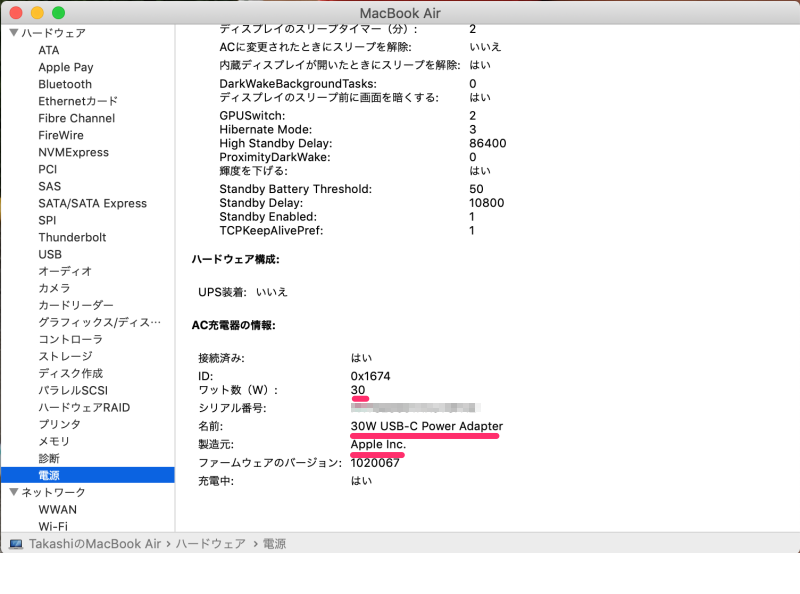Click the ファームウェアのバージョン label

270,463
